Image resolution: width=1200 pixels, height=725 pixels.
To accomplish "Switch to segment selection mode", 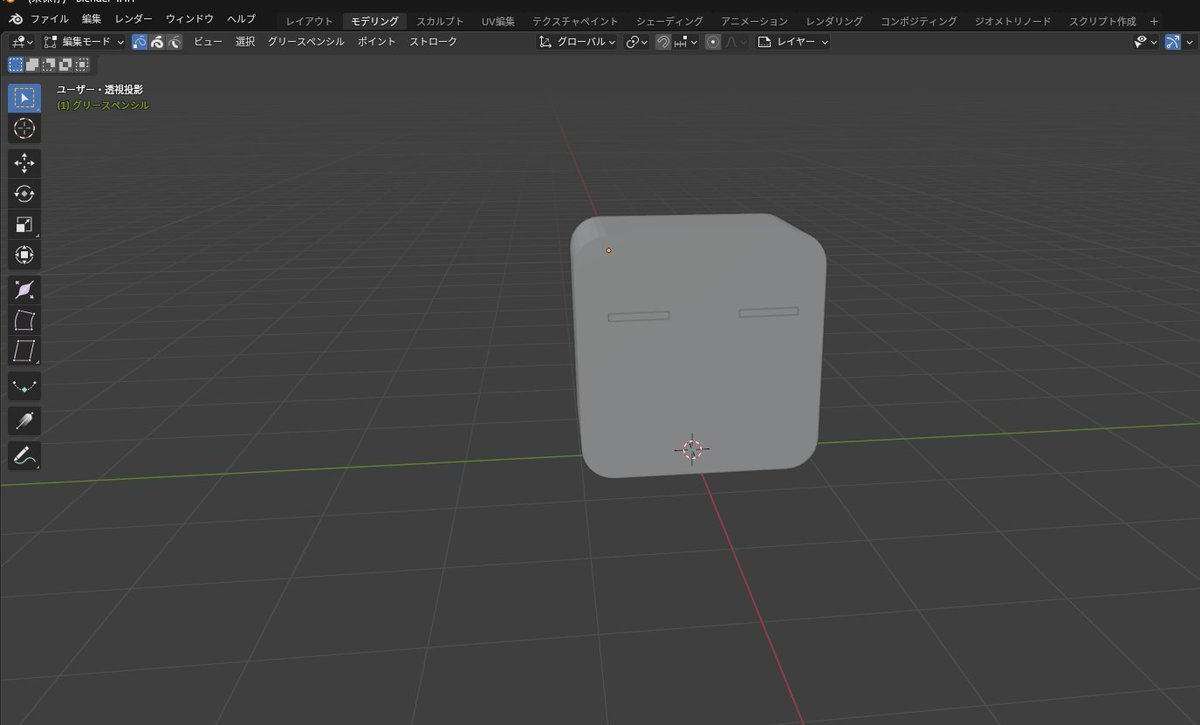I will 175,42.
